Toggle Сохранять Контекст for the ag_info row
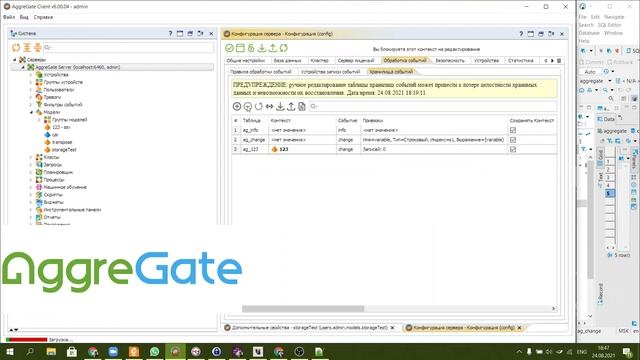 (513, 130)
